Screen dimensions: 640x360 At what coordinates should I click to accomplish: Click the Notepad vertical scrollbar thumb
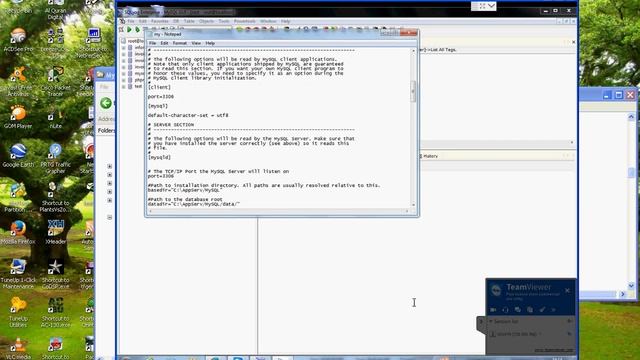click(x=413, y=92)
